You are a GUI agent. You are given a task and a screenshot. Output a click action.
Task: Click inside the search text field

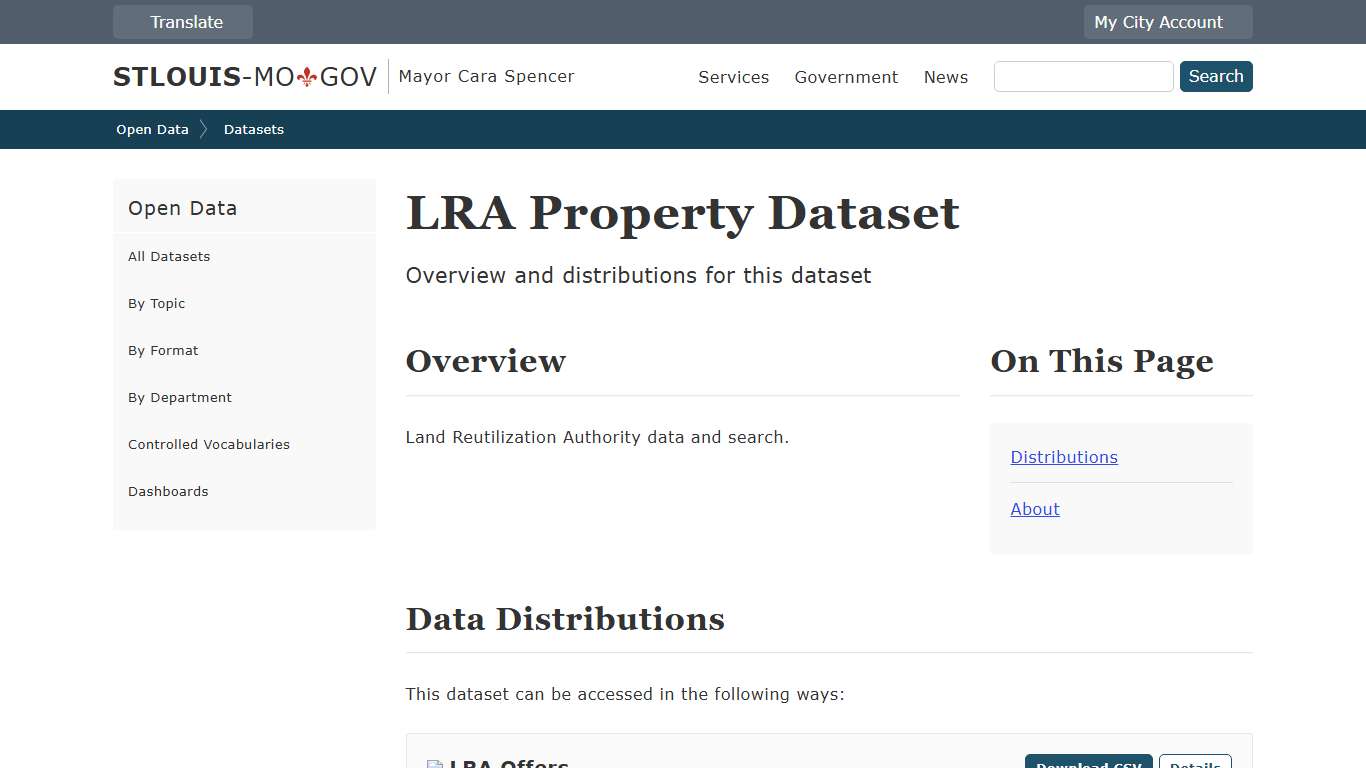pyautogui.click(x=1083, y=76)
